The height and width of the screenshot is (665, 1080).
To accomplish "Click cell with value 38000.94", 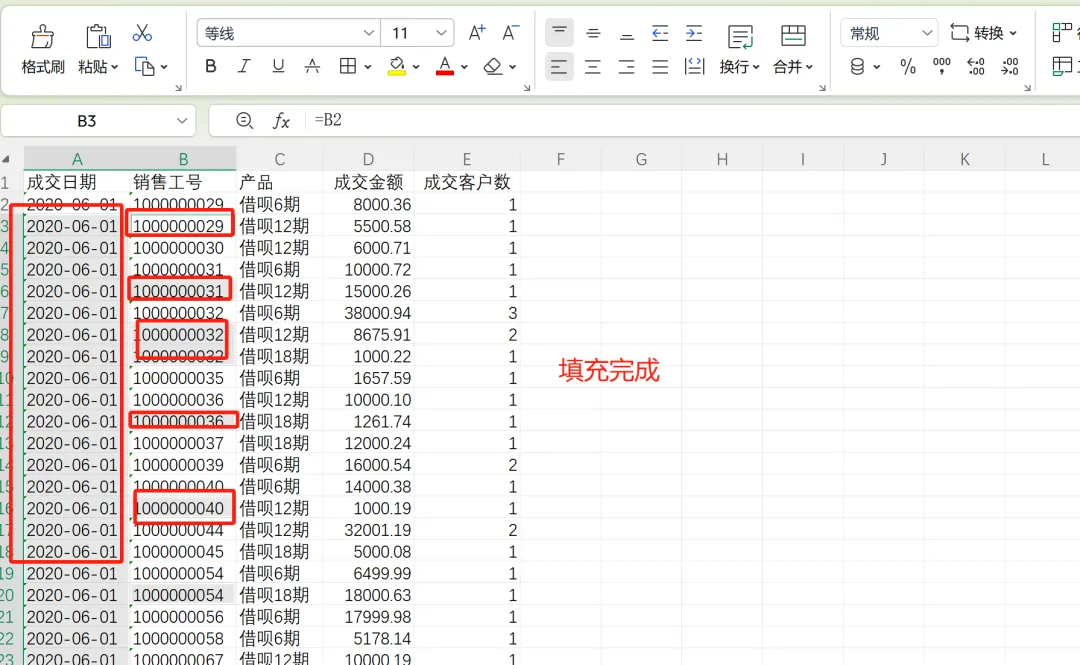I will point(368,313).
